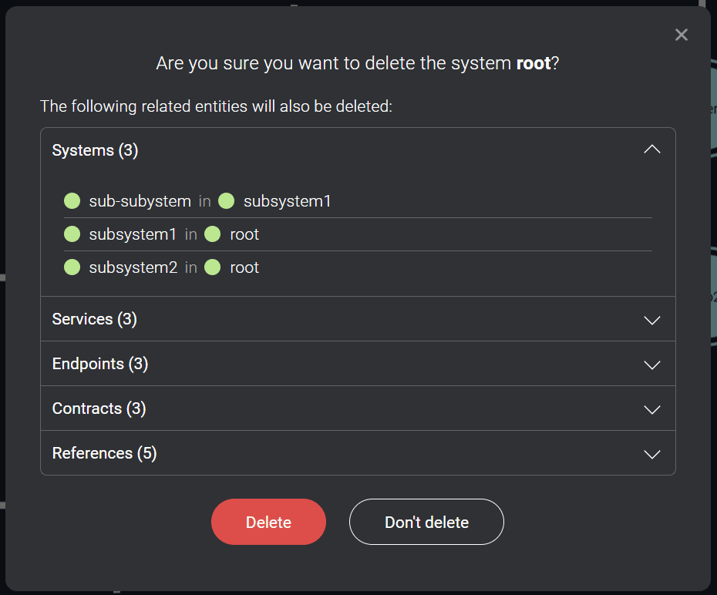
Task: Close the delete confirmation dialog
Action: (681, 35)
